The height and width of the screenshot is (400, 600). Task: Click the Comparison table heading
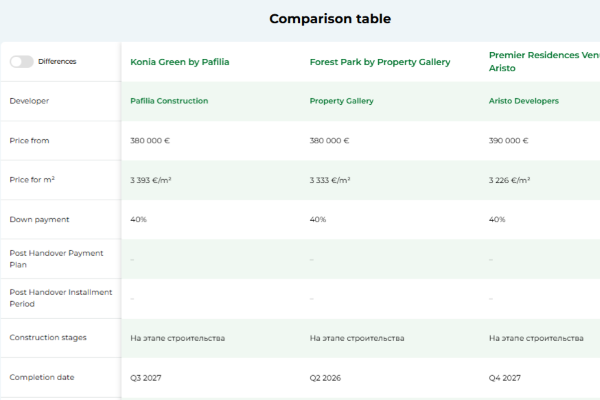330,19
